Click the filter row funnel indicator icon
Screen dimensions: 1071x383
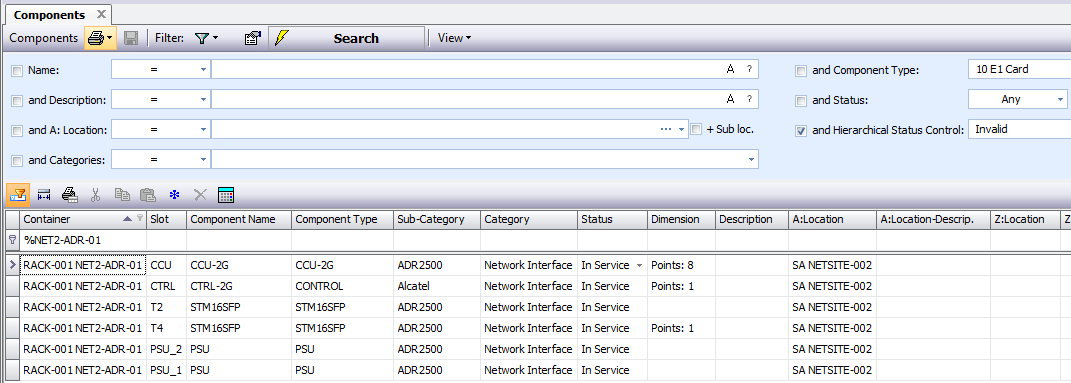12,241
